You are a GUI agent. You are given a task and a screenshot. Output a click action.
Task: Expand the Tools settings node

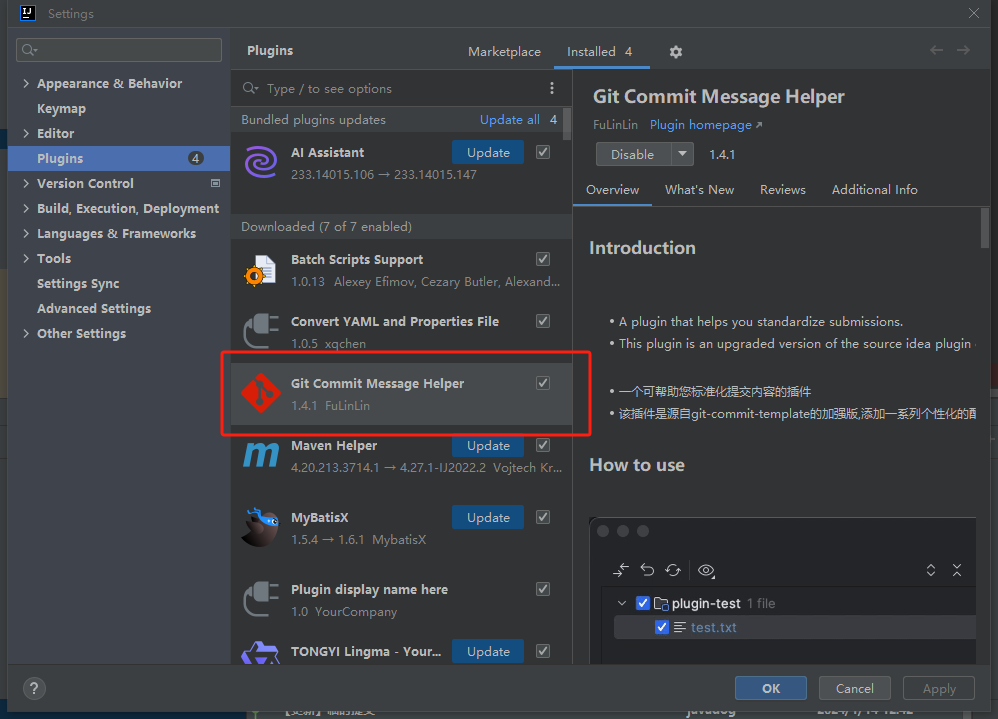click(26, 258)
